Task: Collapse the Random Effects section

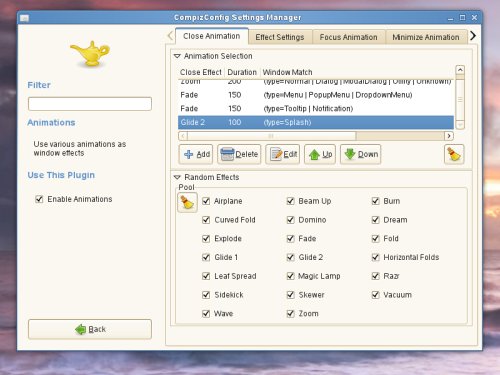Action: (177, 177)
